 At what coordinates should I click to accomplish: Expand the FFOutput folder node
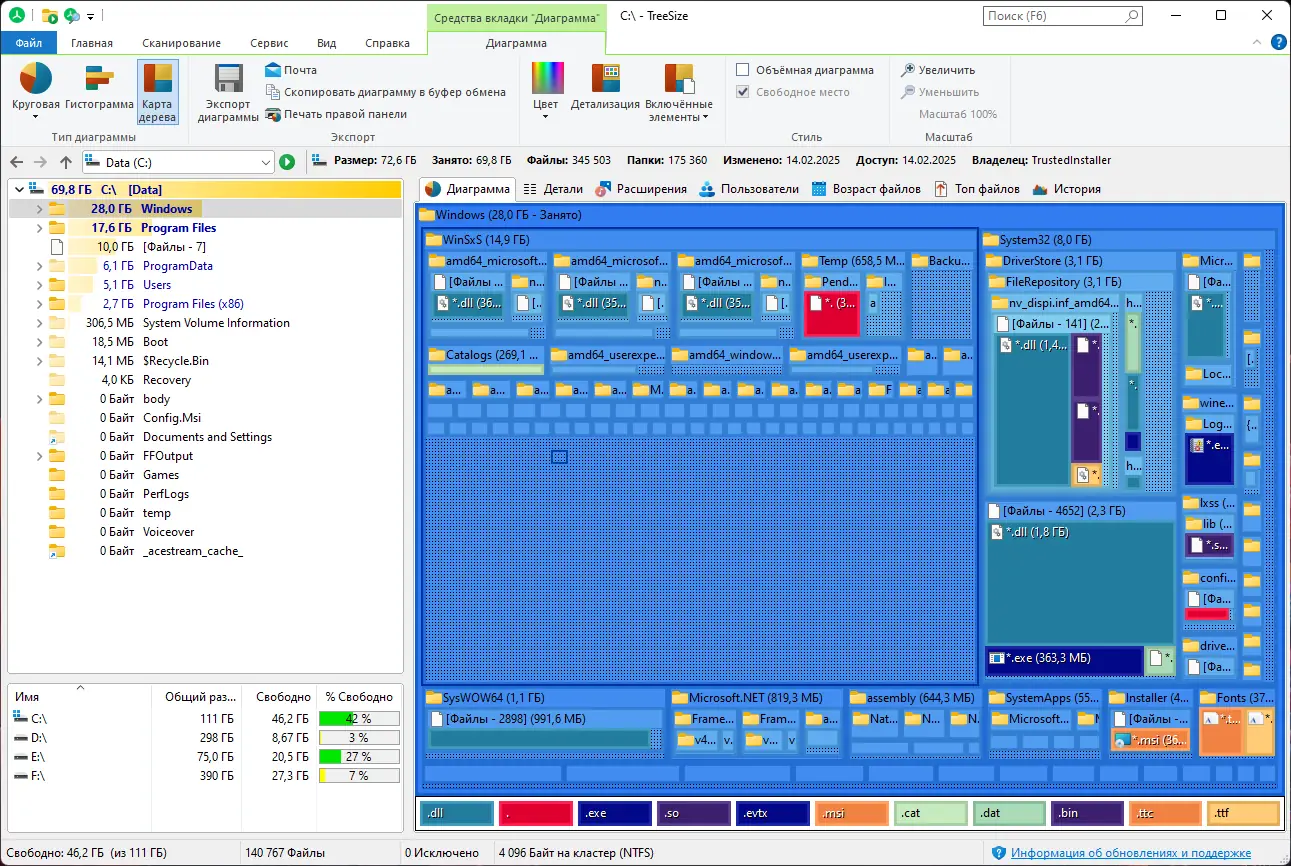(39, 456)
